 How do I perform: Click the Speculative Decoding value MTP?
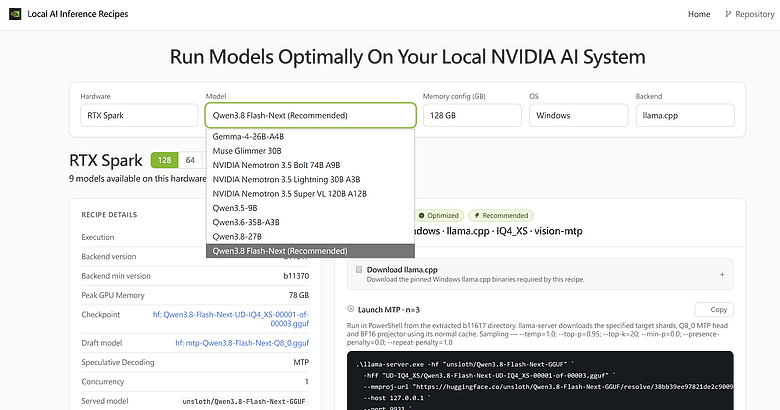tap(301, 362)
